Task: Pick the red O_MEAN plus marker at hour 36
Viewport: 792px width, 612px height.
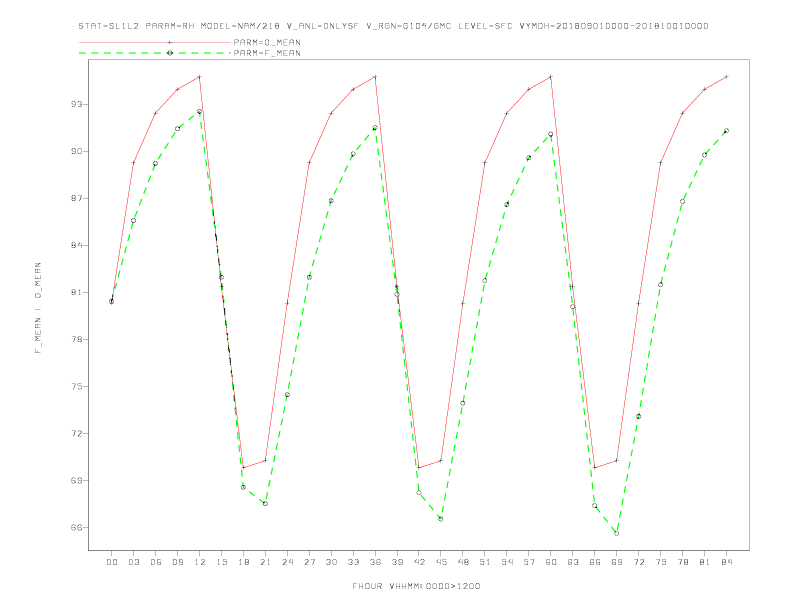Action: tap(375, 77)
